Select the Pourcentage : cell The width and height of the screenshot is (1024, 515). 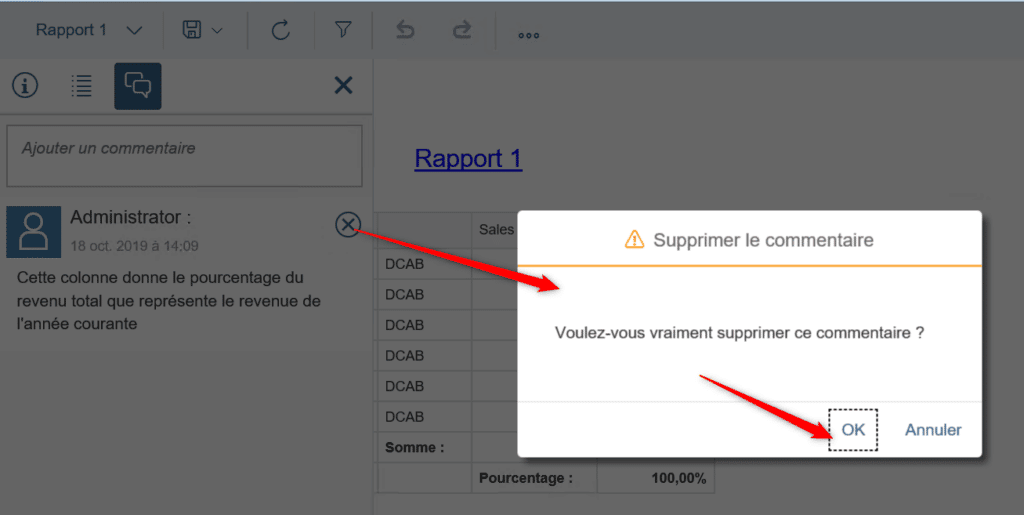click(534, 478)
